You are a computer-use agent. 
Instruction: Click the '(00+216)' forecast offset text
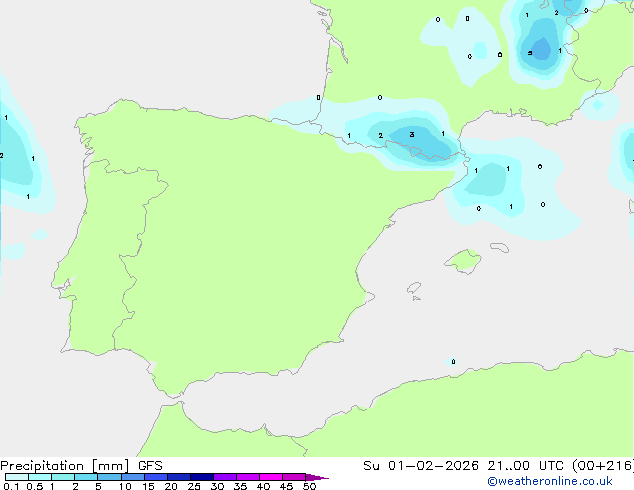603,466
